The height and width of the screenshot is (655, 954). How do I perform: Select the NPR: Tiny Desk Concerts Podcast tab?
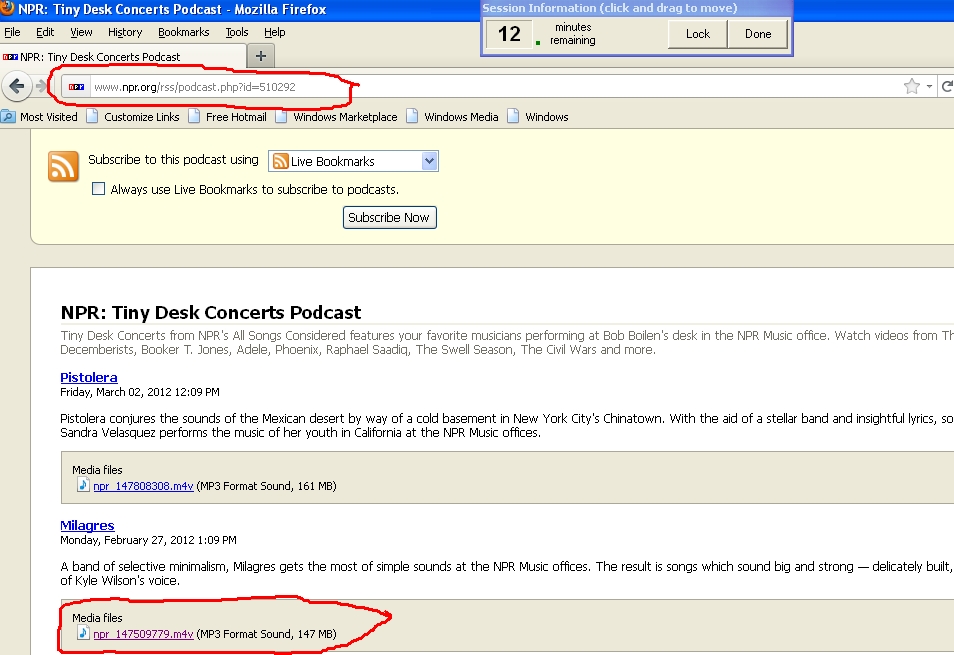(x=122, y=57)
